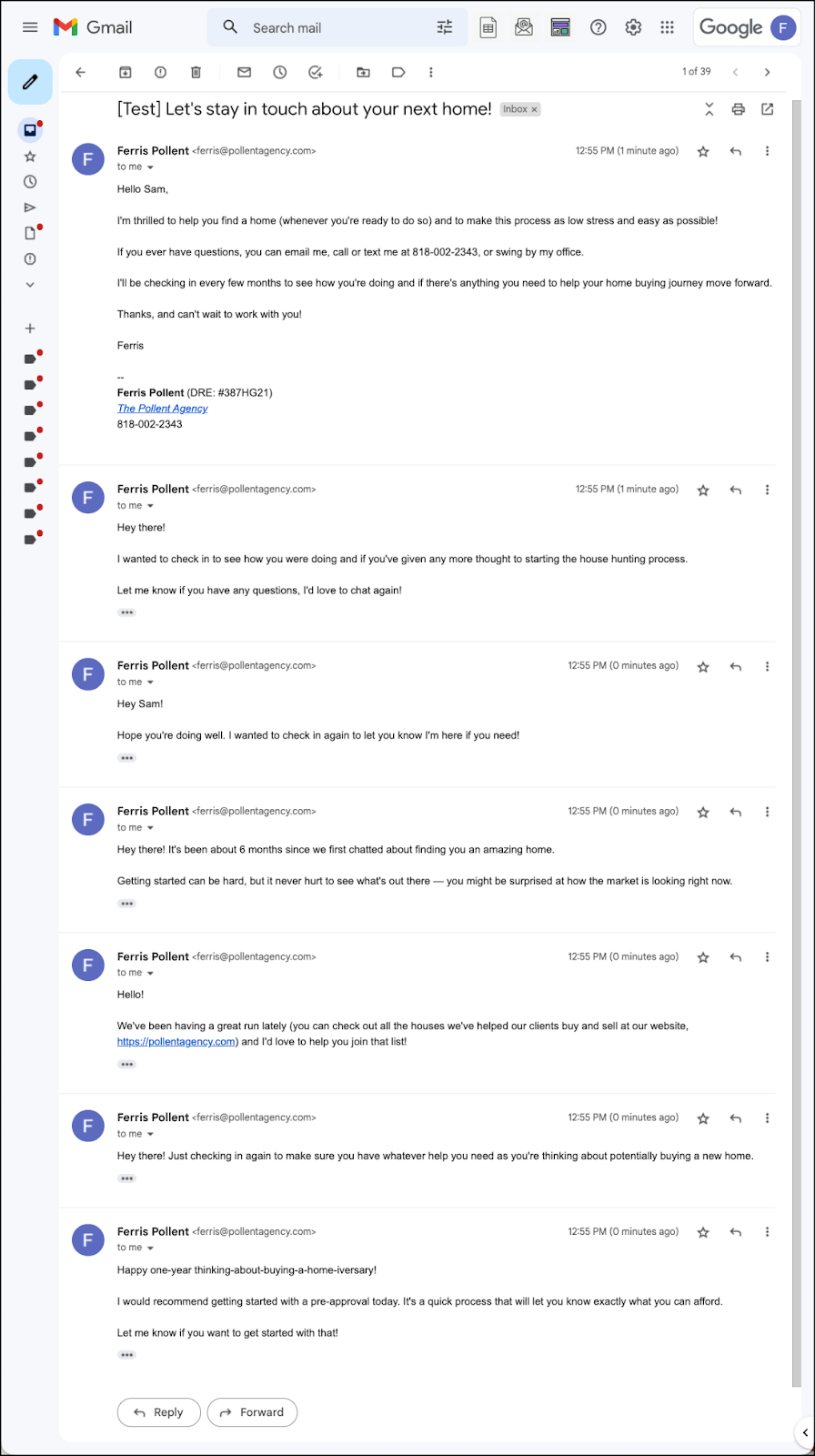Viewport: 815px width, 1456px height.
Task: Open the main menu hamburger
Action: point(30,27)
